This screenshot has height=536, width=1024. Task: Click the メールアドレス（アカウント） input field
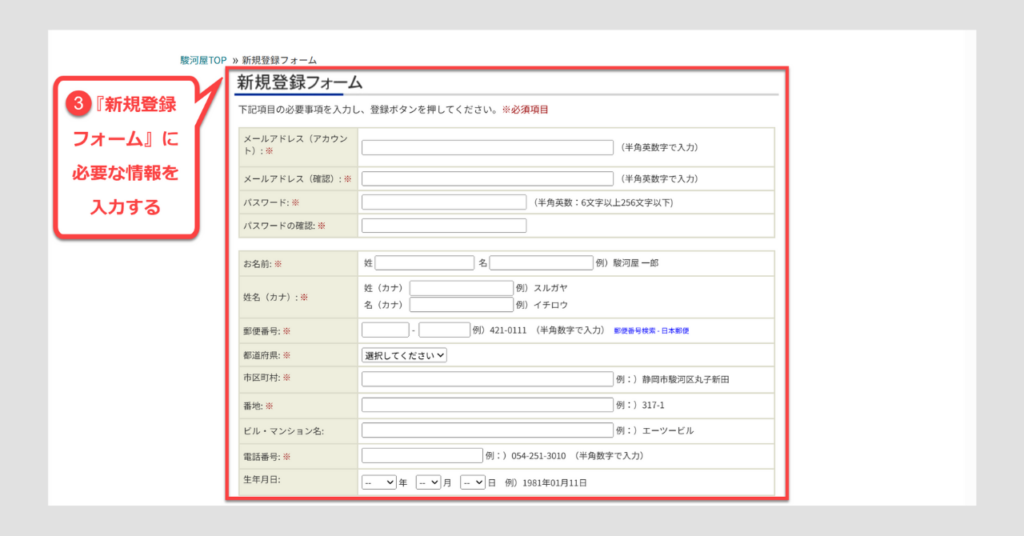coord(487,148)
